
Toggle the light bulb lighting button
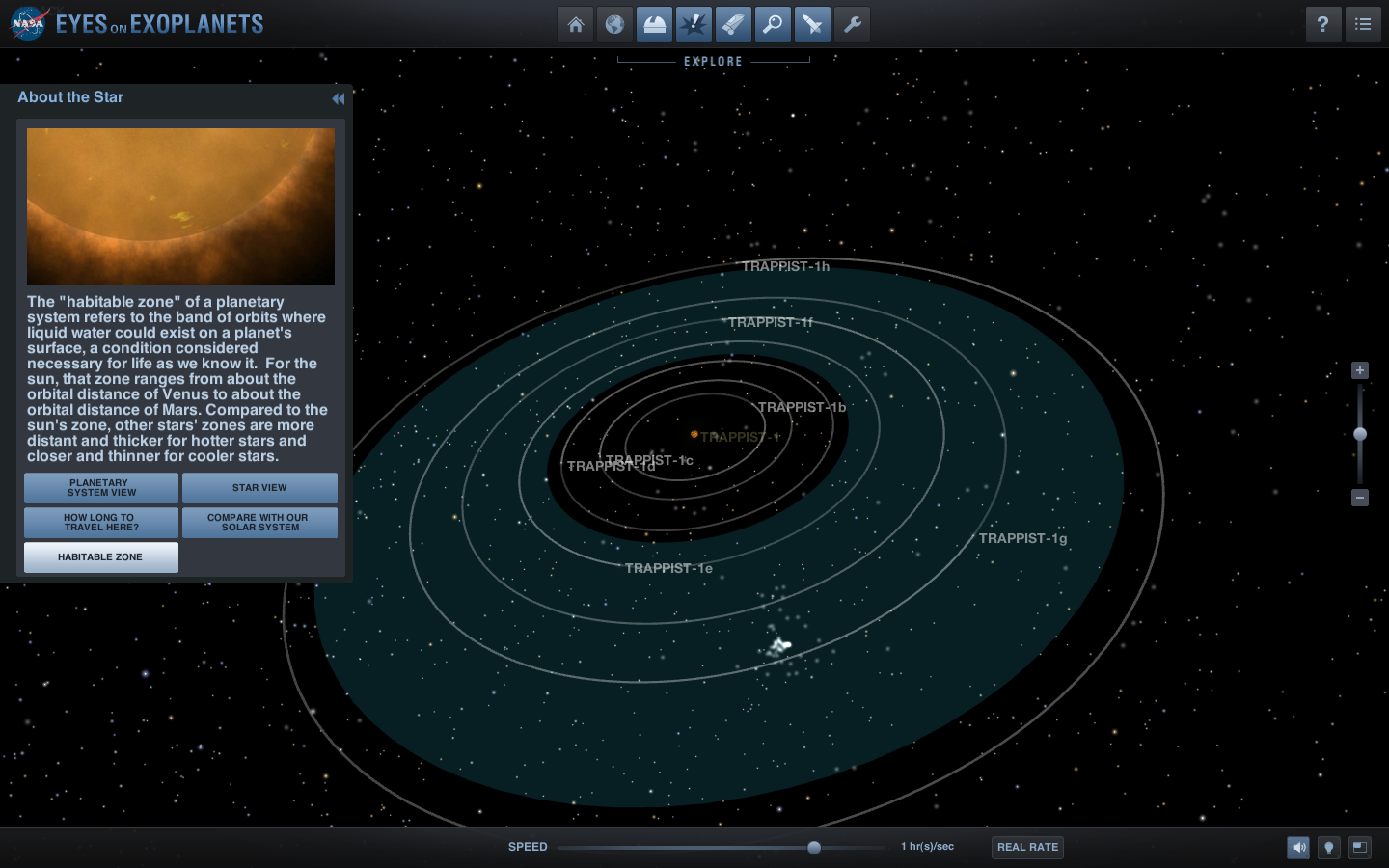point(1329,847)
